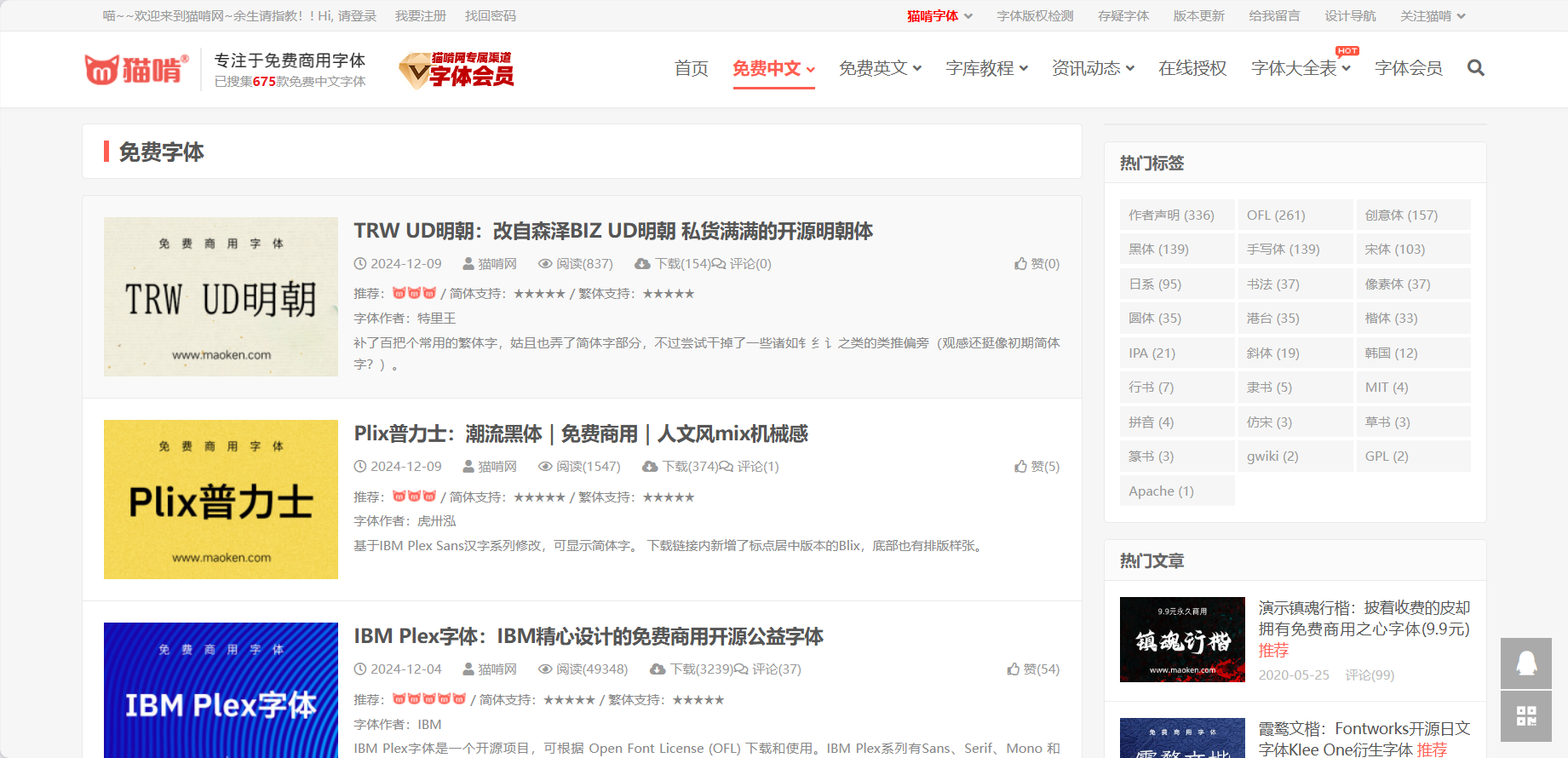
Task: Select the 日系 (95) tag
Action: pyautogui.click(x=1177, y=284)
